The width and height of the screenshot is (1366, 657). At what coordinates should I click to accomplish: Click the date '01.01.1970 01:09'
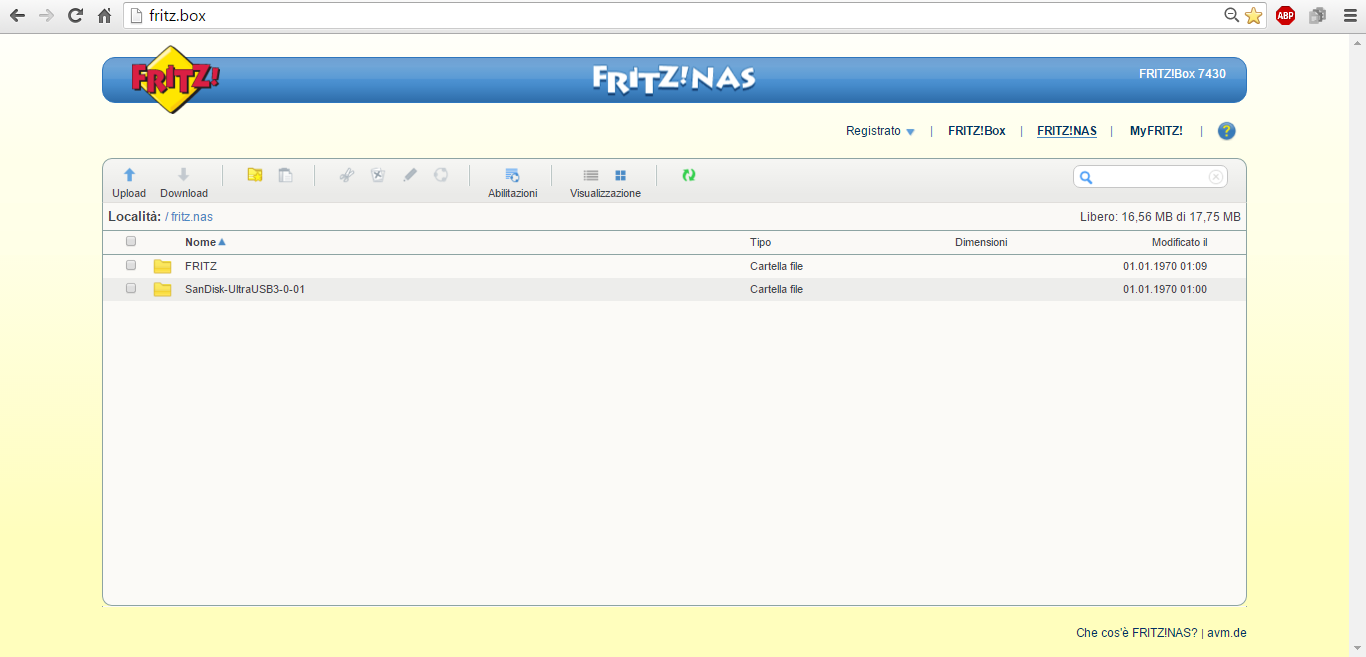1165,266
